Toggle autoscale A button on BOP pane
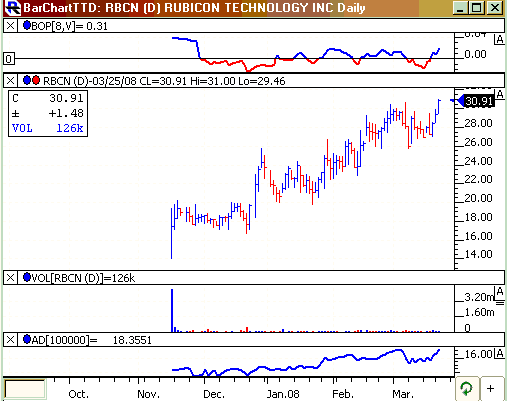The width and height of the screenshot is (507, 401). 499,40
